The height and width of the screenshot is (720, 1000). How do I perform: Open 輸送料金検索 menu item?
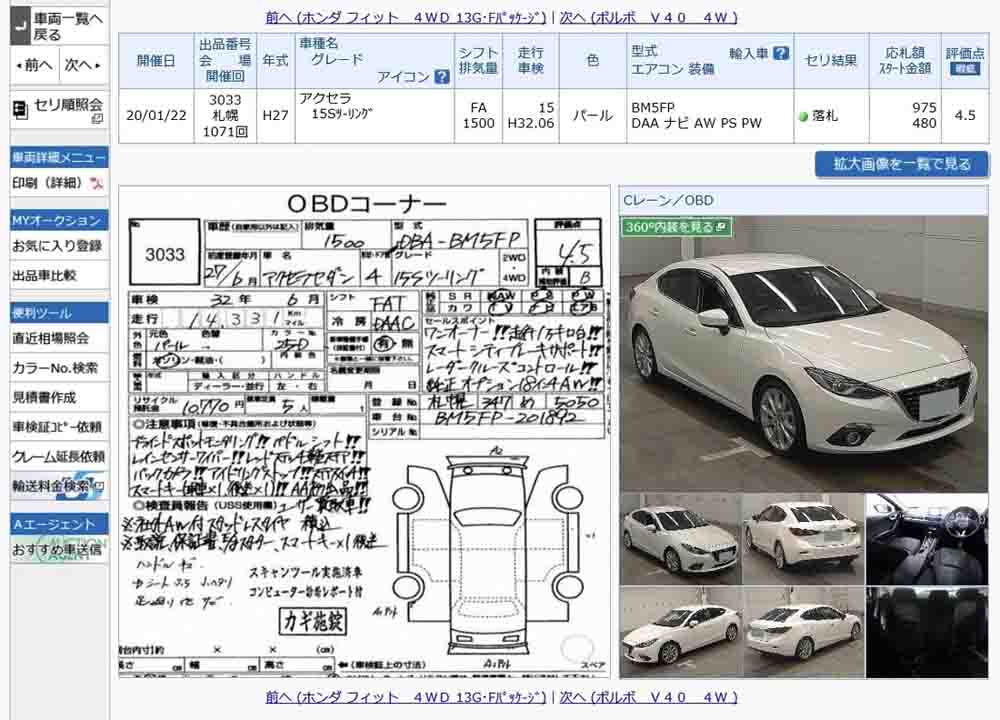pos(59,486)
